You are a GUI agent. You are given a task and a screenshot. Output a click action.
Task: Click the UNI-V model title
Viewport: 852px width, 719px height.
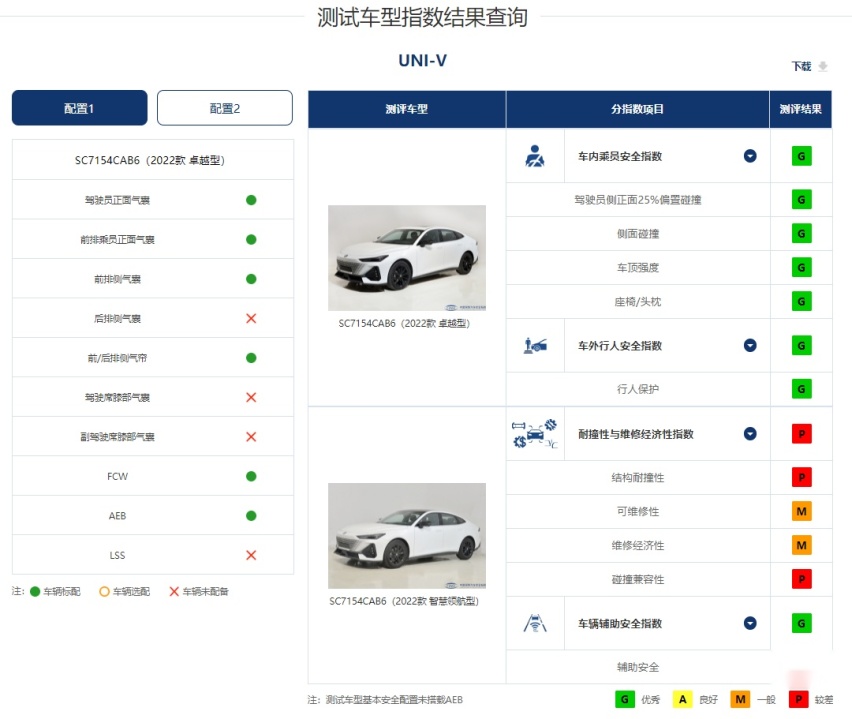pyautogui.click(x=423, y=60)
